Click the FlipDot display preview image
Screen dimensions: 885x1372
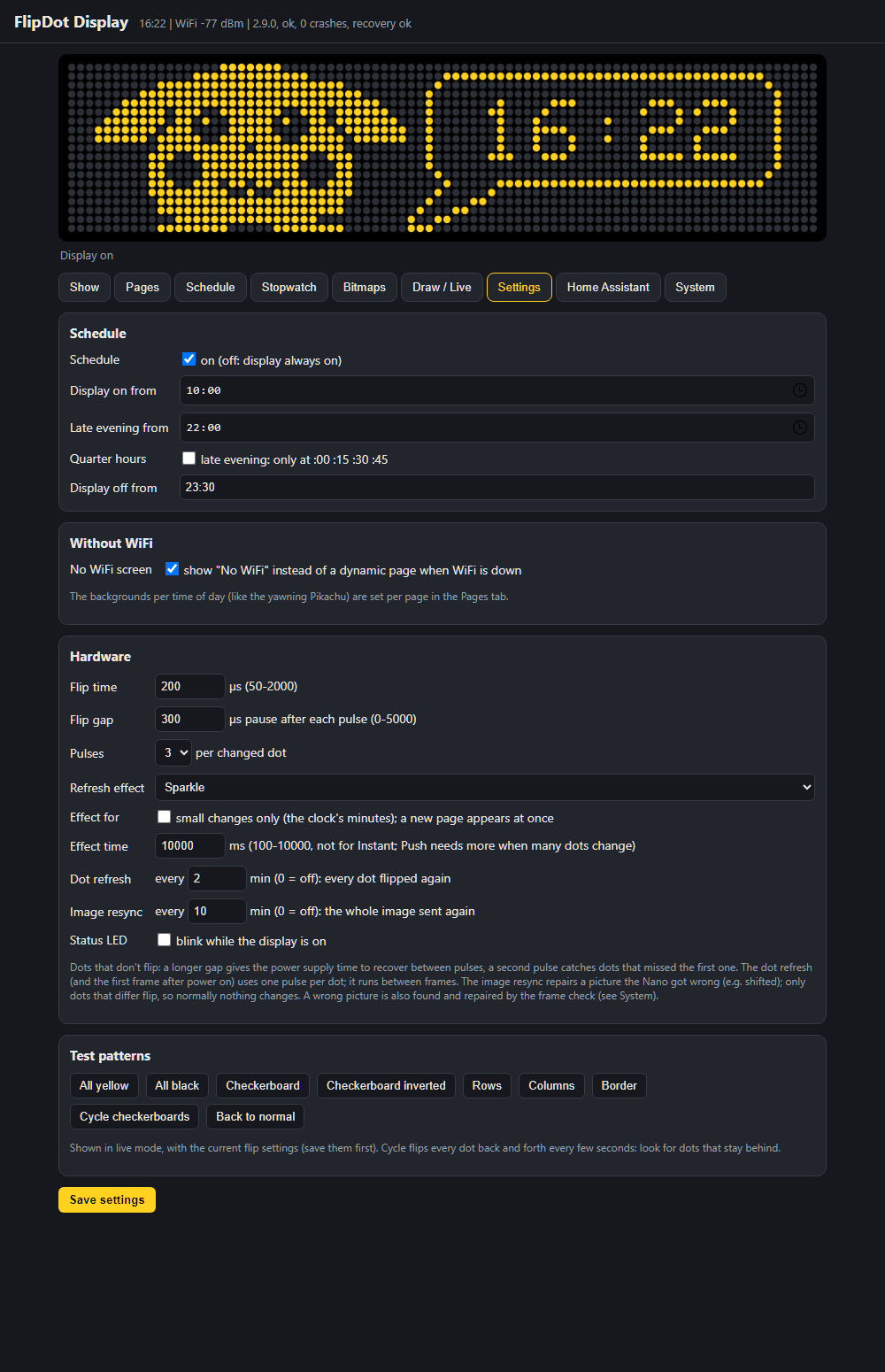pyautogui.click(x=442, y=148)
